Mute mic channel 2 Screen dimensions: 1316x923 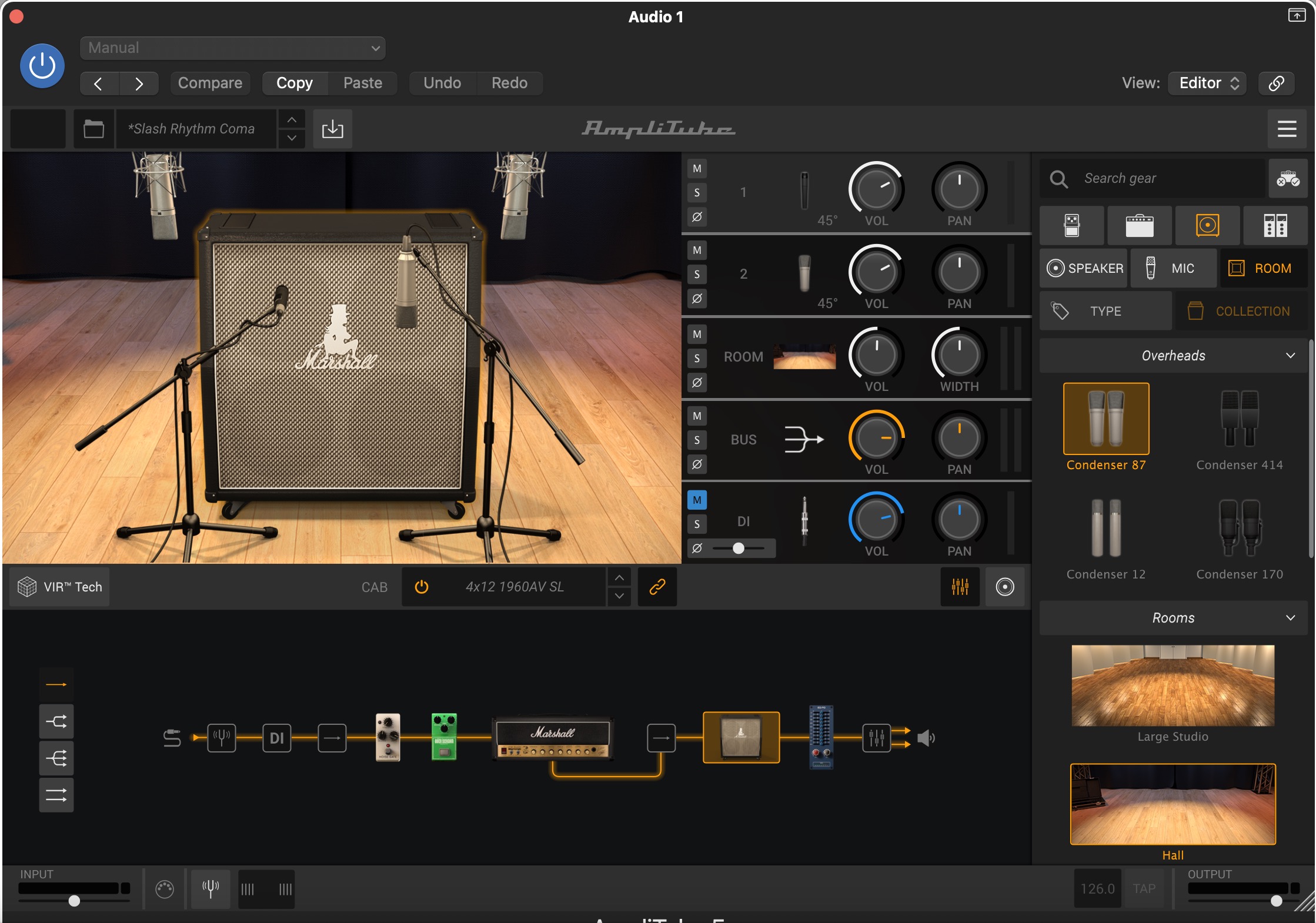point(697,250)
